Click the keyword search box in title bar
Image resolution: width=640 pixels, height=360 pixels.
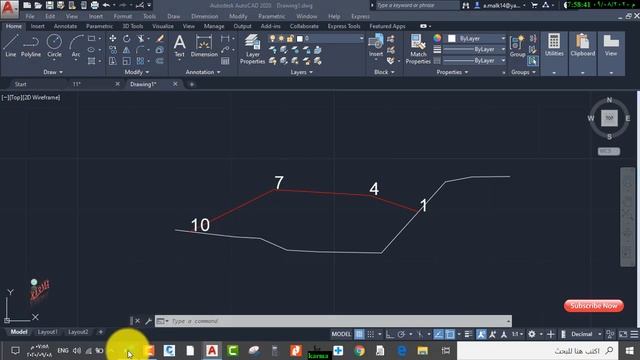(416, 5)
